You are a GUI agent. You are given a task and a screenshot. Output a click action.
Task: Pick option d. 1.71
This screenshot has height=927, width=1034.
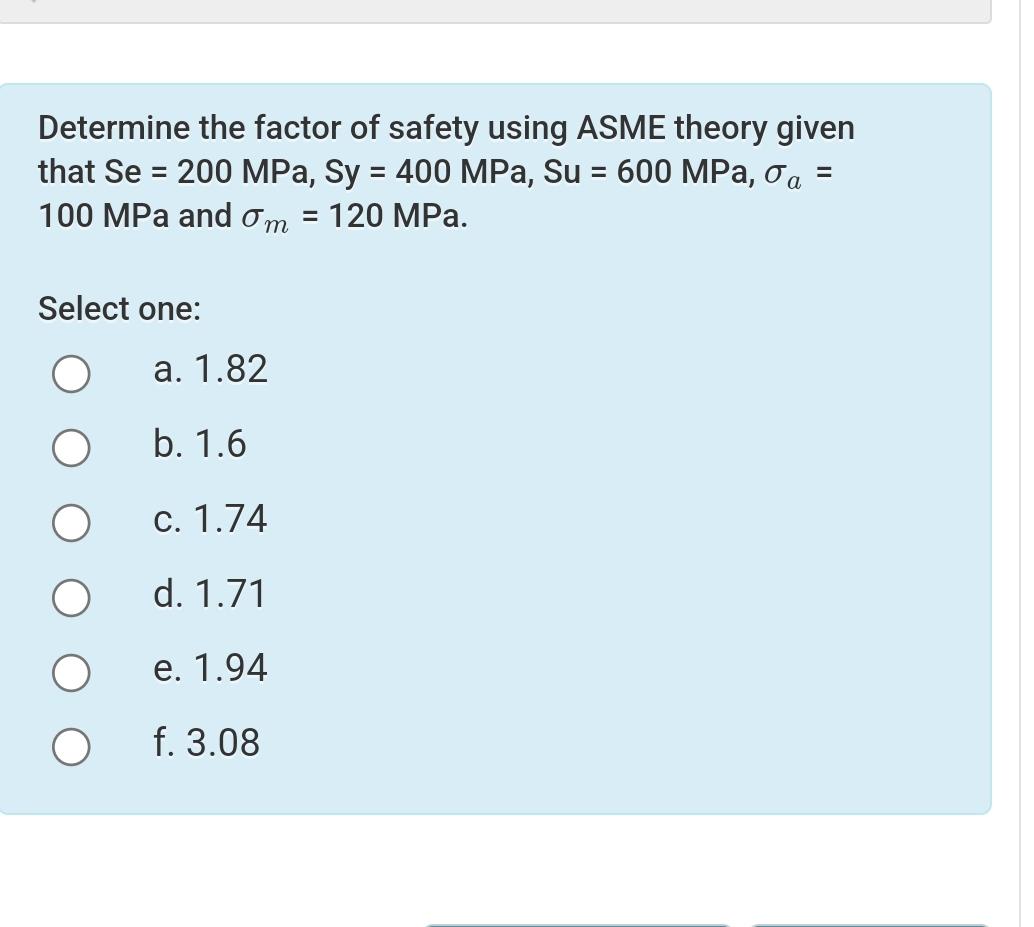[71, 597]
